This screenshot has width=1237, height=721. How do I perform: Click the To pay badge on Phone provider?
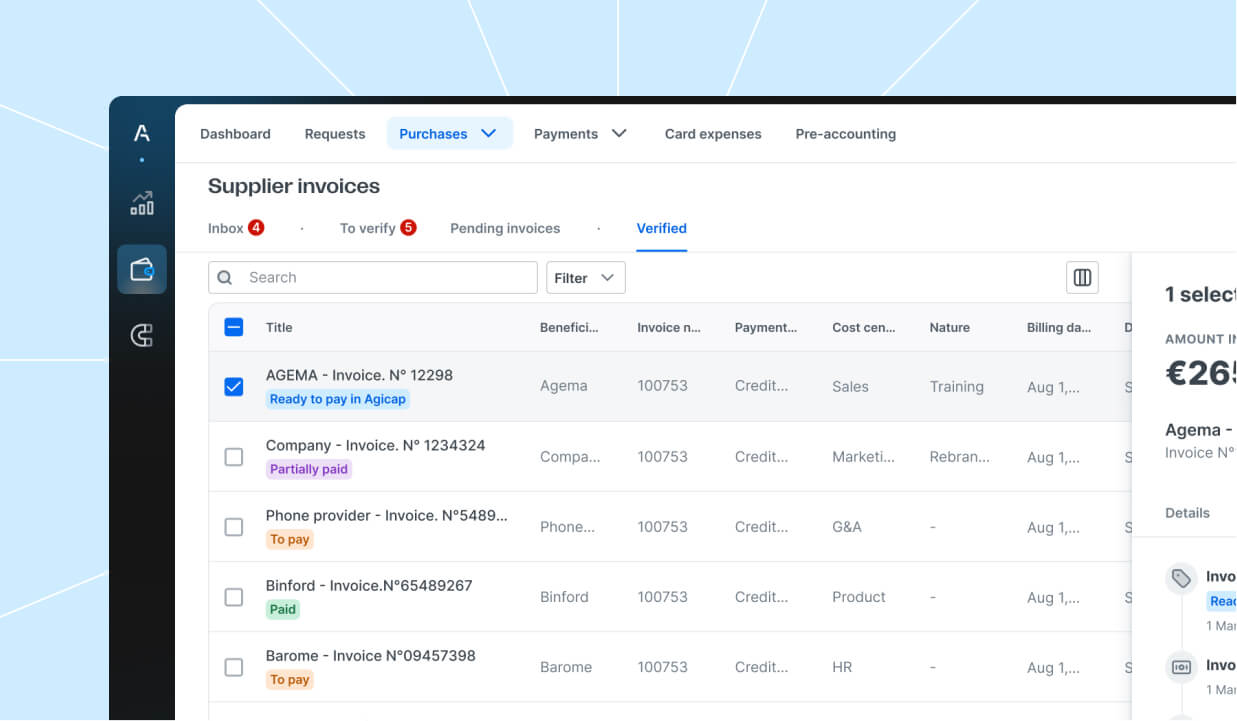tap(290, 539)
